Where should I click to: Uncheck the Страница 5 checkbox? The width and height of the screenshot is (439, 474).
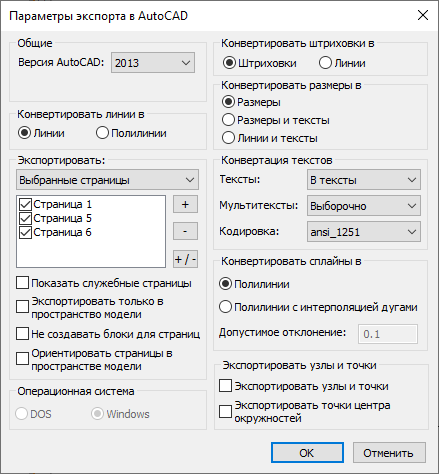click(25, 219)
